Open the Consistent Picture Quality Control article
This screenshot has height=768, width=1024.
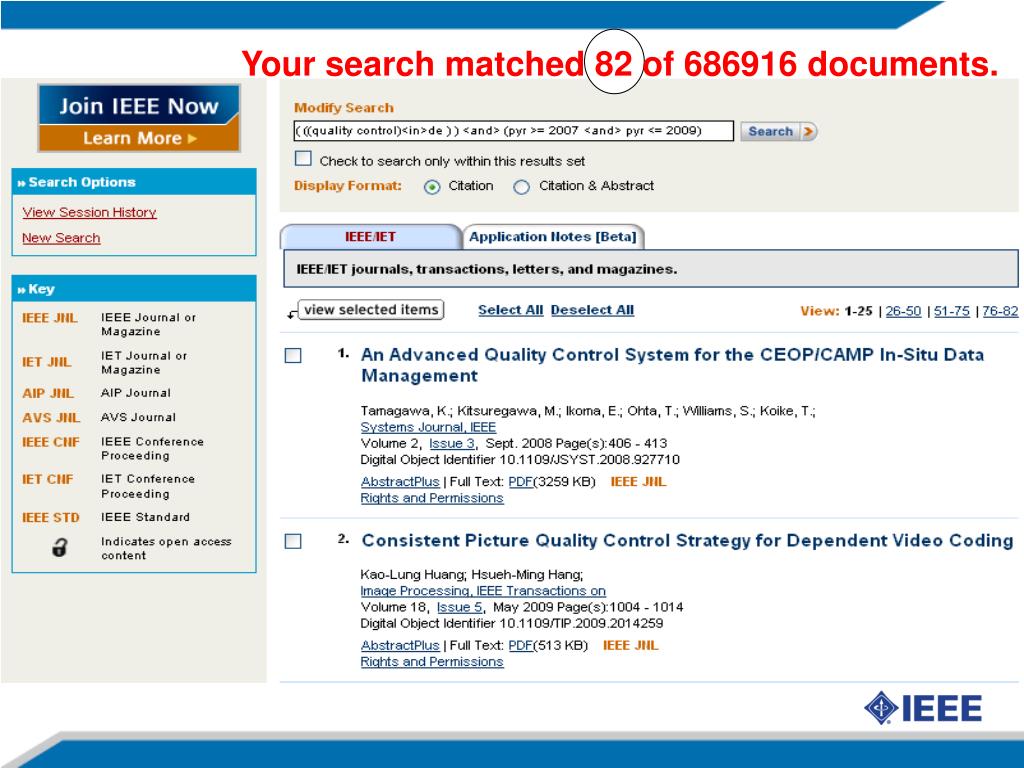point(687,541)
